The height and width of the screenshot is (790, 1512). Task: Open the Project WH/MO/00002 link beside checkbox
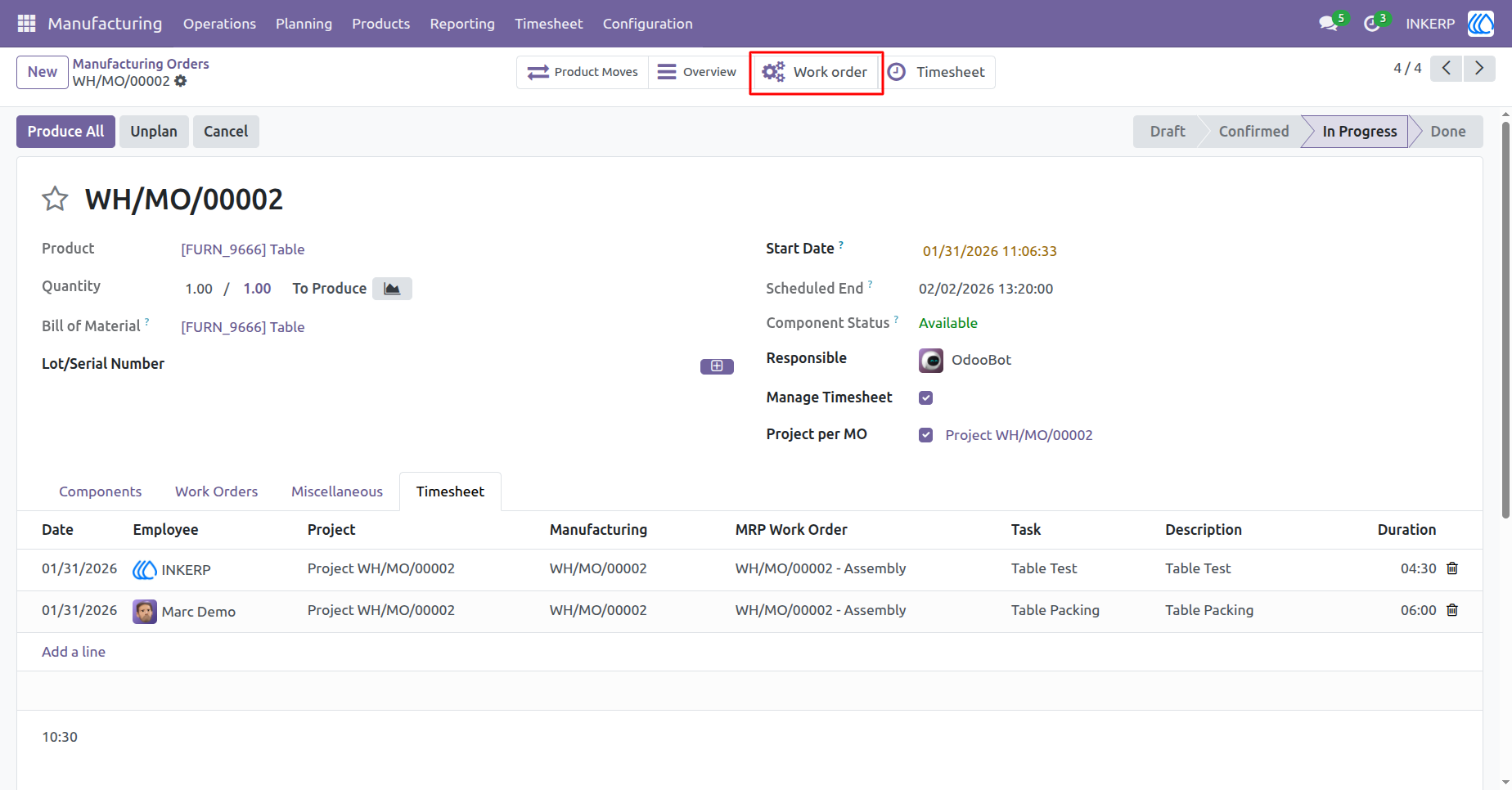[1019, 435]
